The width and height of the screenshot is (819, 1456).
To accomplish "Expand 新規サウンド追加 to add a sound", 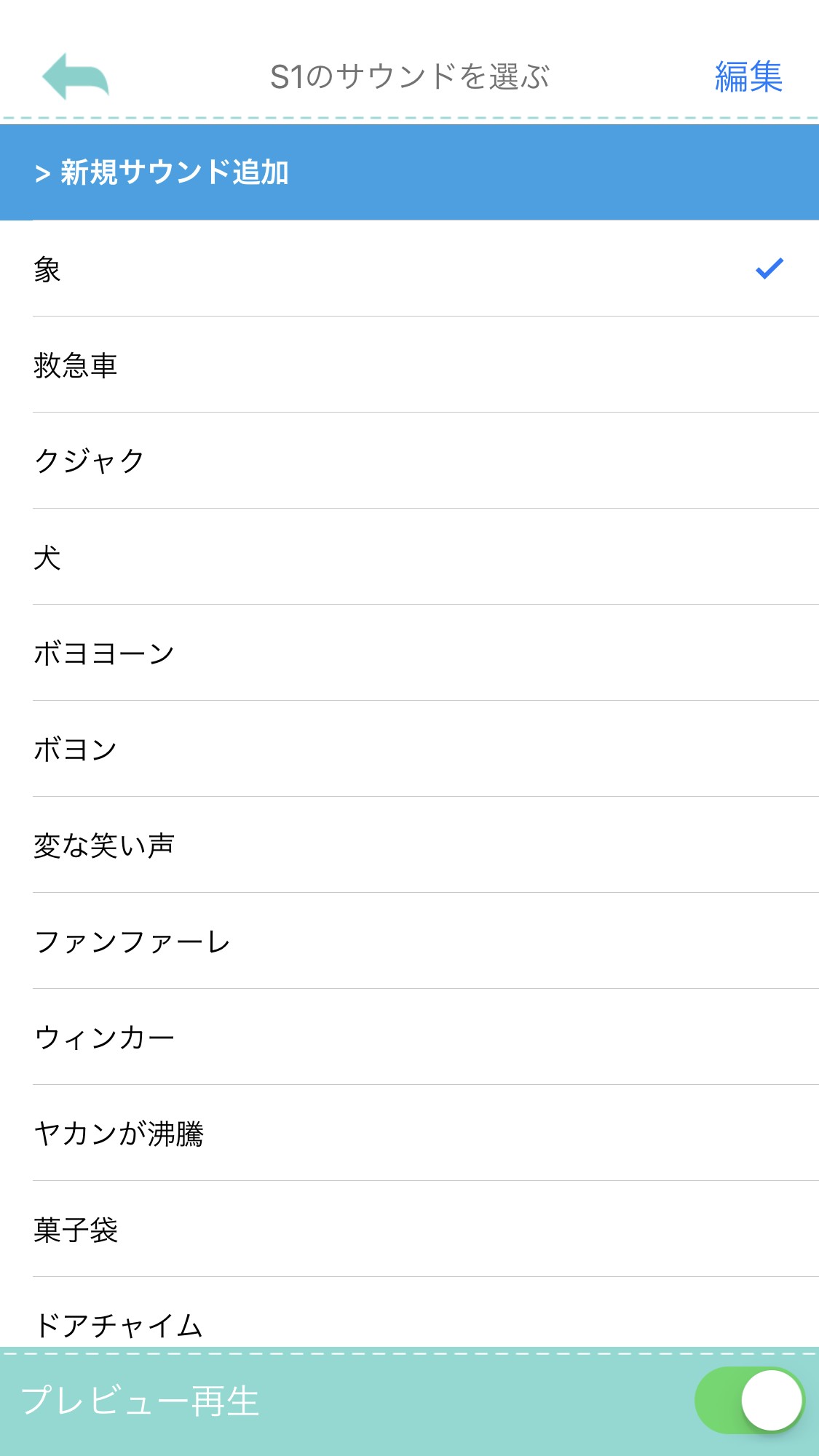I will tap(175, 172).
